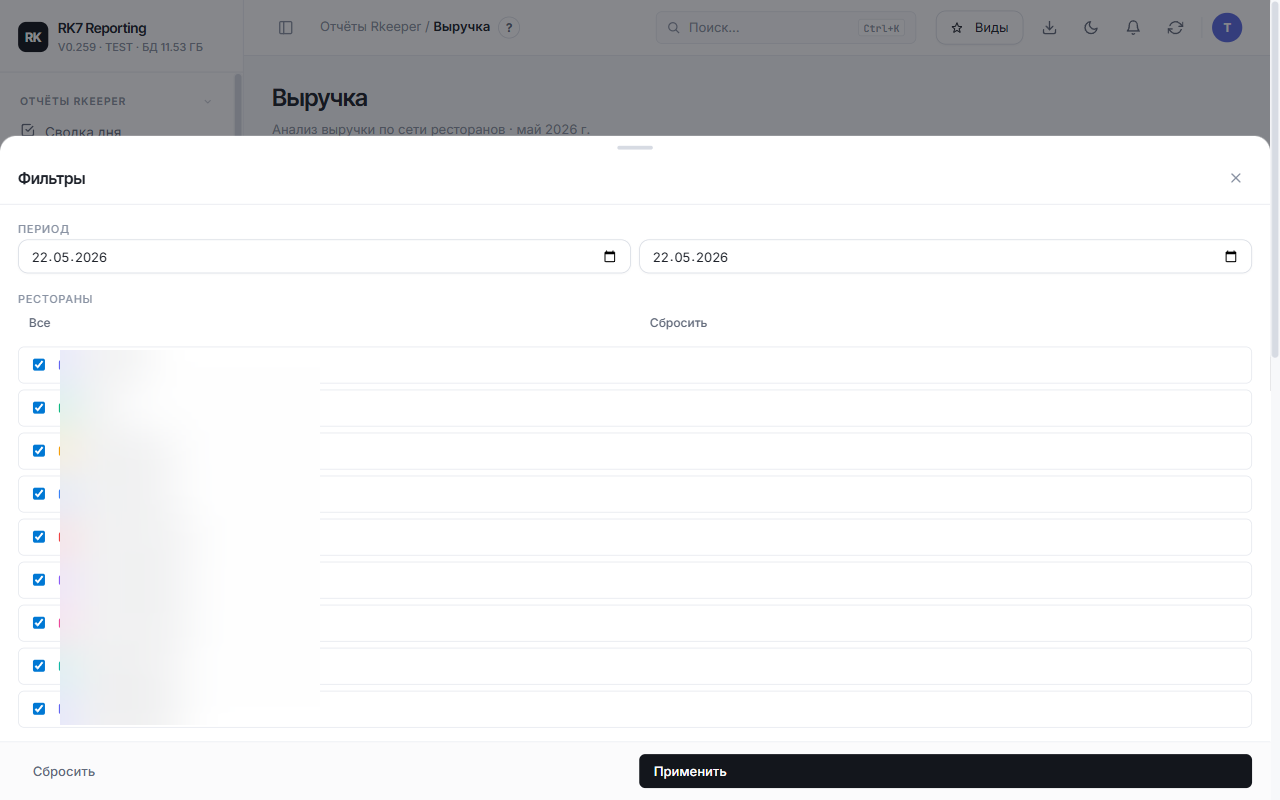Click the Ctrl+K shortcut badge
Image resolution: width=1280 pixels, height=800 pixels.
pyautogui.click(x=881, y=28)
